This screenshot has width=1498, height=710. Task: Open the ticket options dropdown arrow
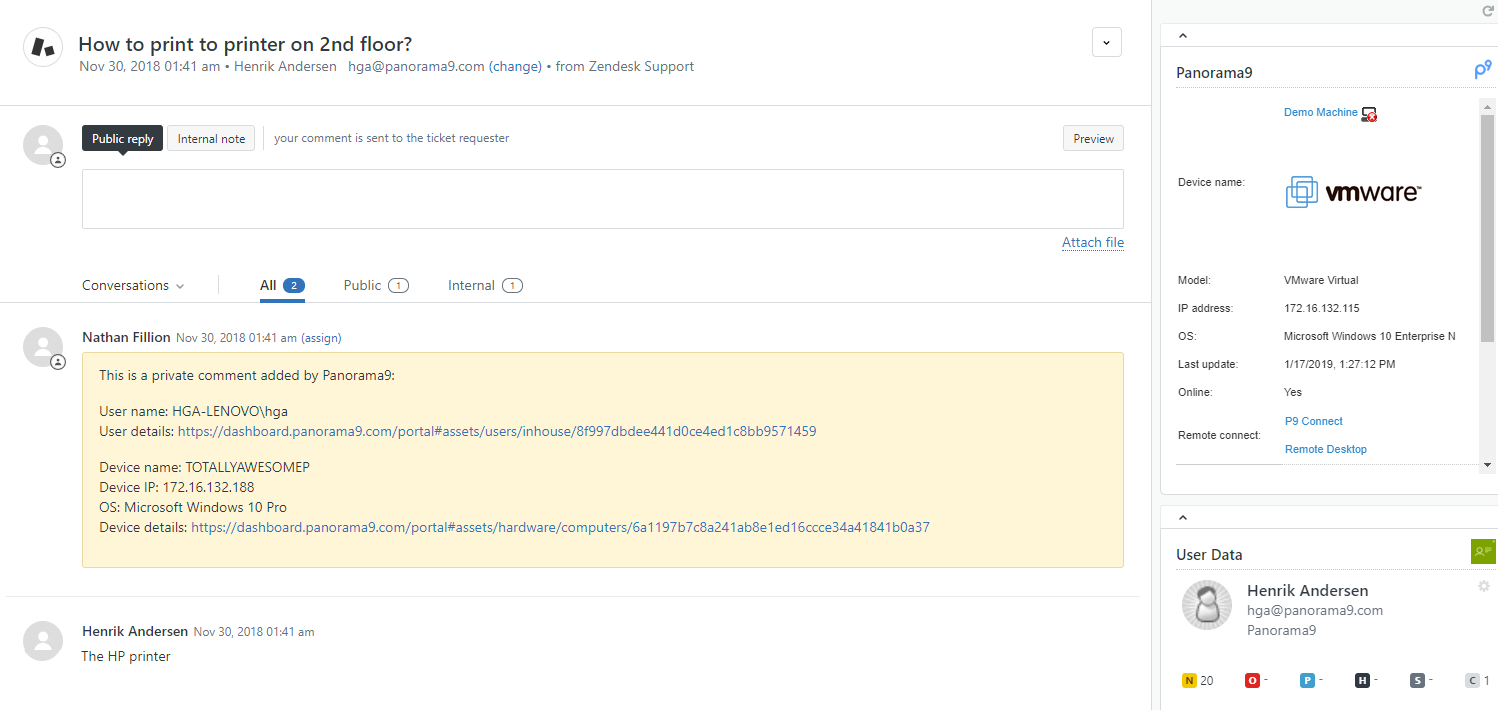(x=1106, y=42)
